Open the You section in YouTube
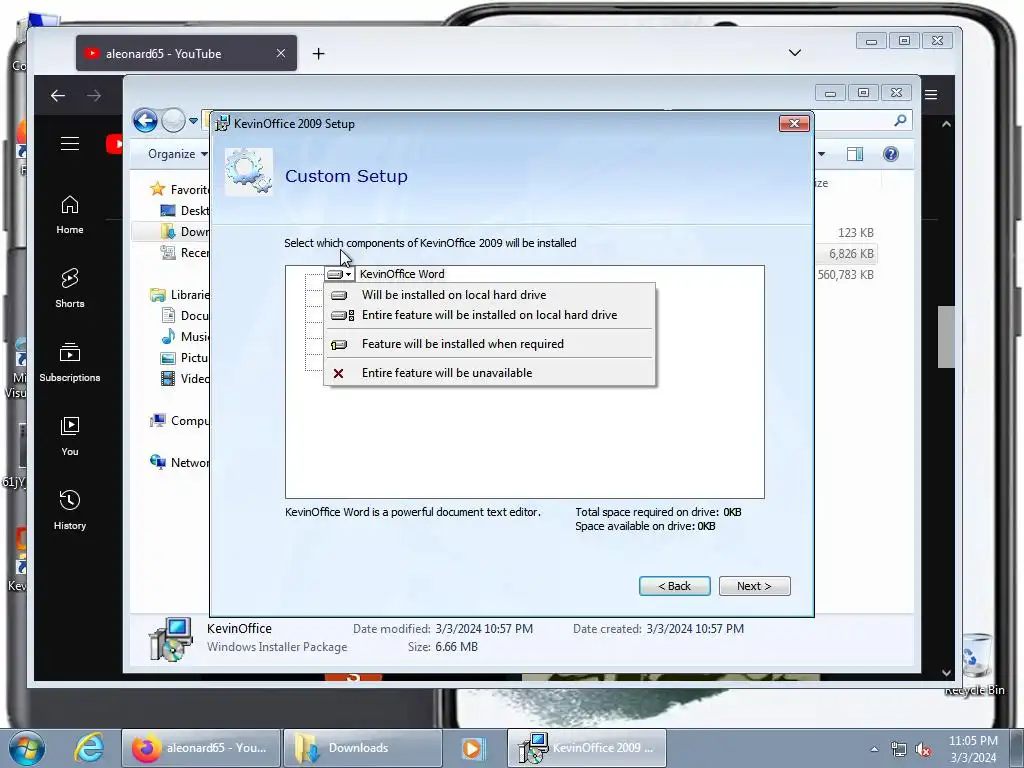The width and height of the screenshot is (1024, 768). [x=70, y=436]
